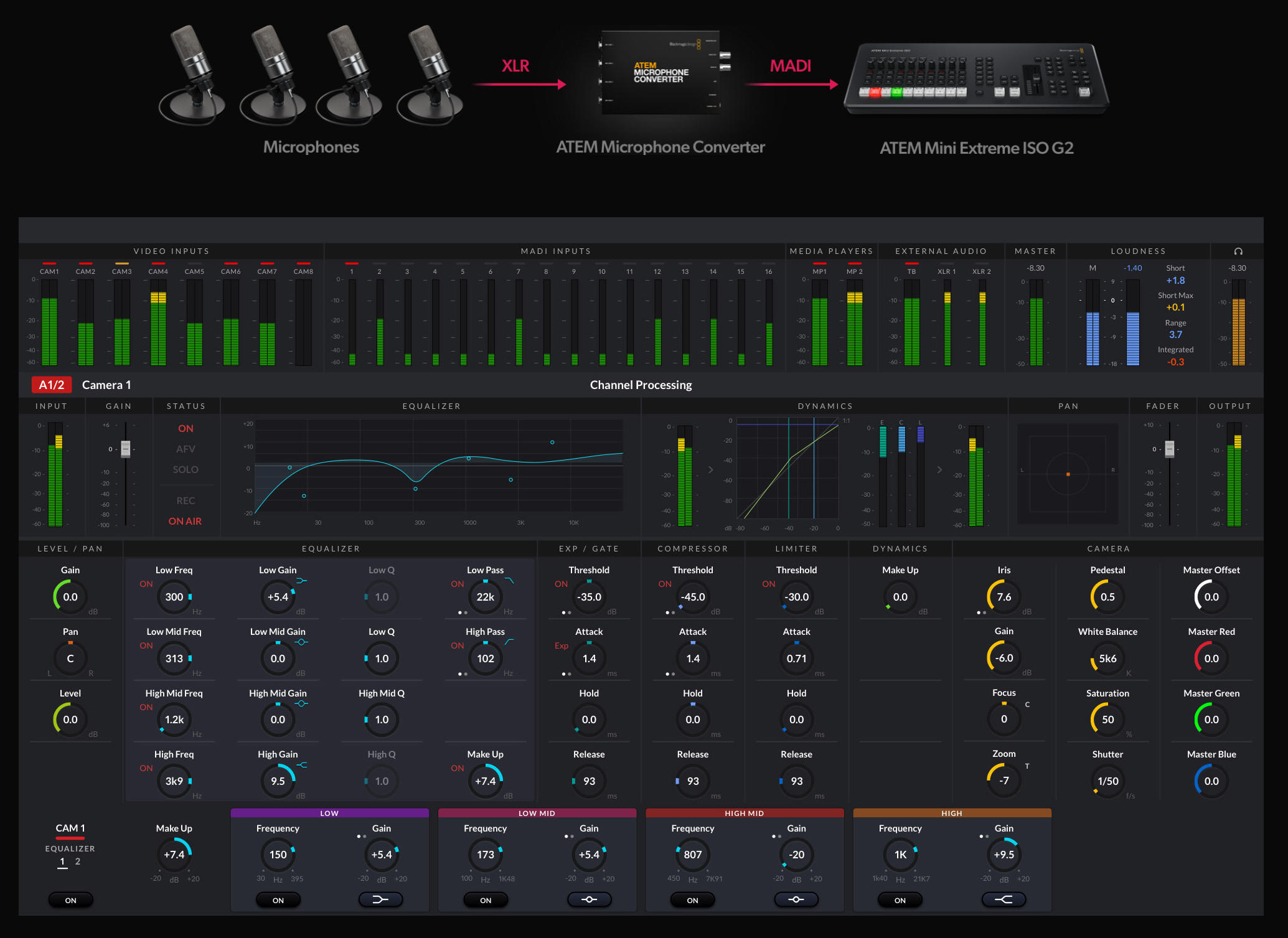The height and width of the screenshot is (938, 1288).
Task: Toggle the CAM 1 equalizer ON button
Action: pos(70,900)
